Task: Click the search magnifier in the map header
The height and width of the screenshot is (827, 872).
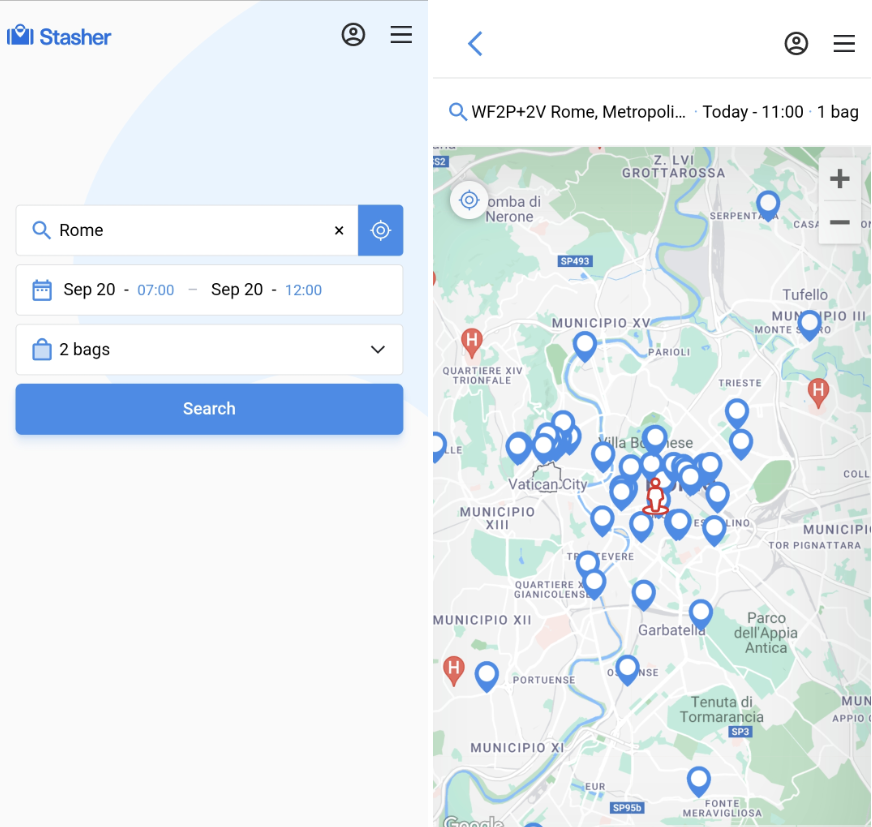Action: click(457, 112)
